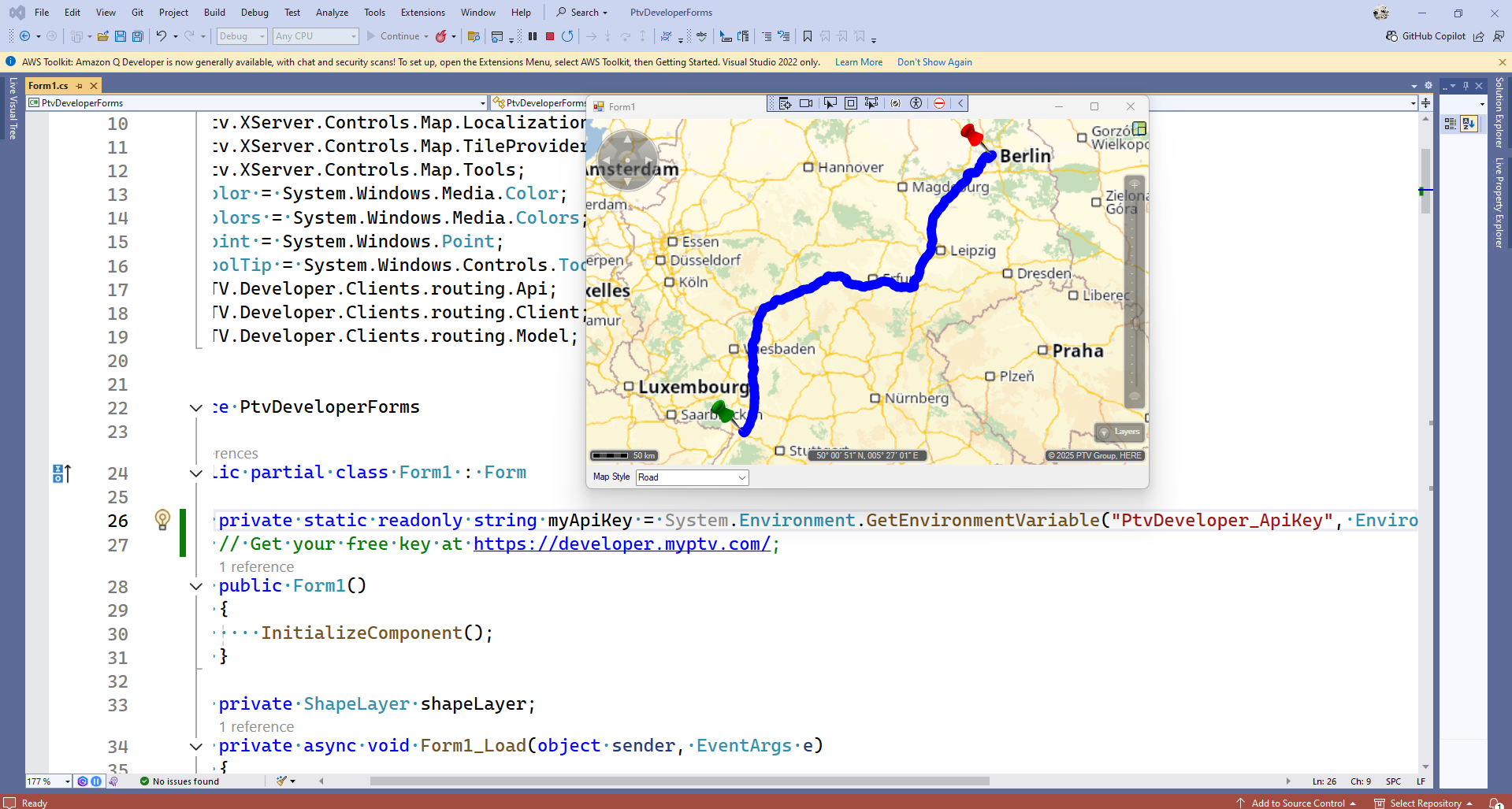This screenshot has height=809, width=1512.
Task: Pause execution with the Break All icon
Action: point(533,36)
